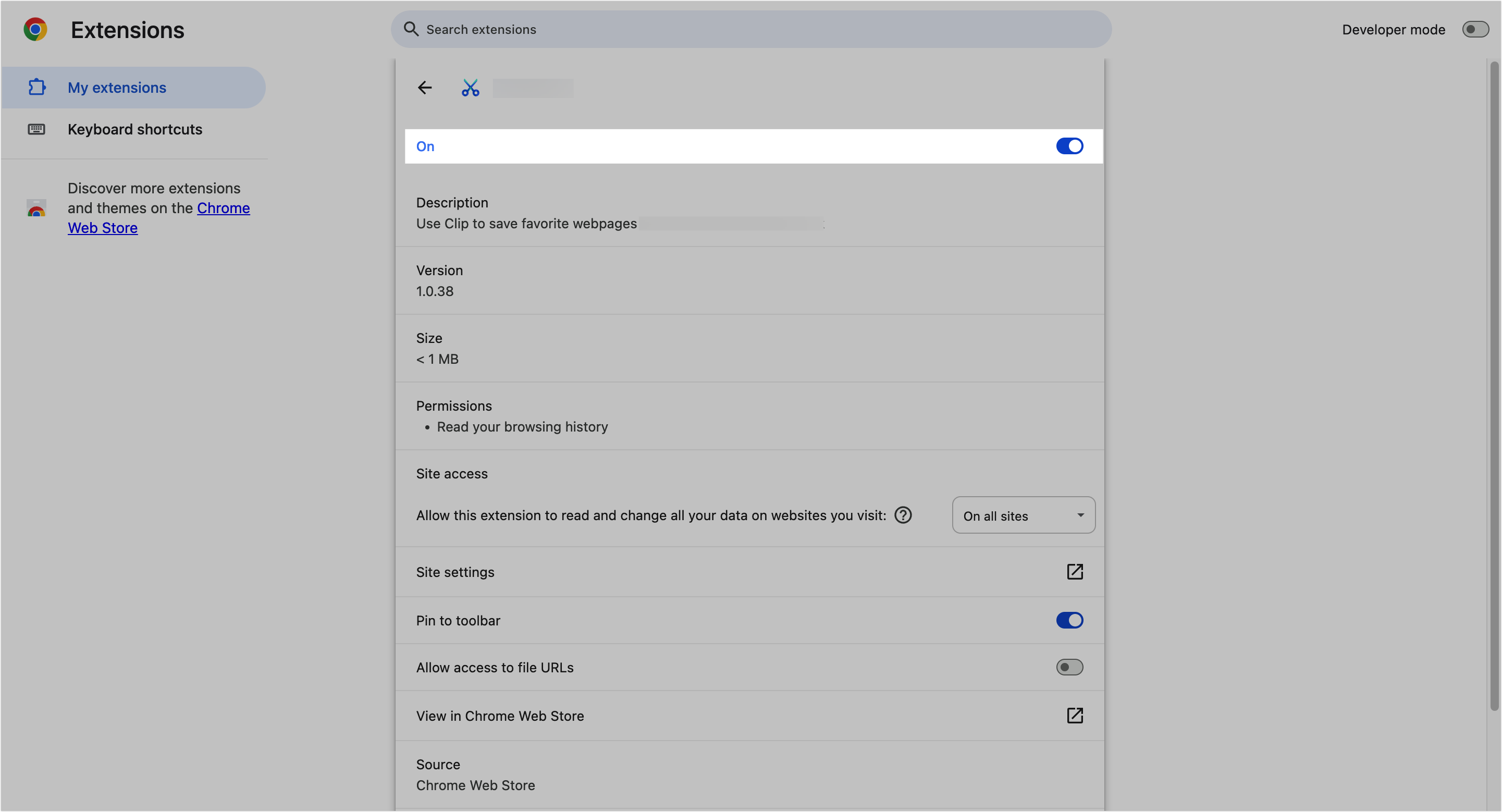Click the scissors extension icon
The width and height of the screenshot is (1502, 812).
click(x=471, y=88)
